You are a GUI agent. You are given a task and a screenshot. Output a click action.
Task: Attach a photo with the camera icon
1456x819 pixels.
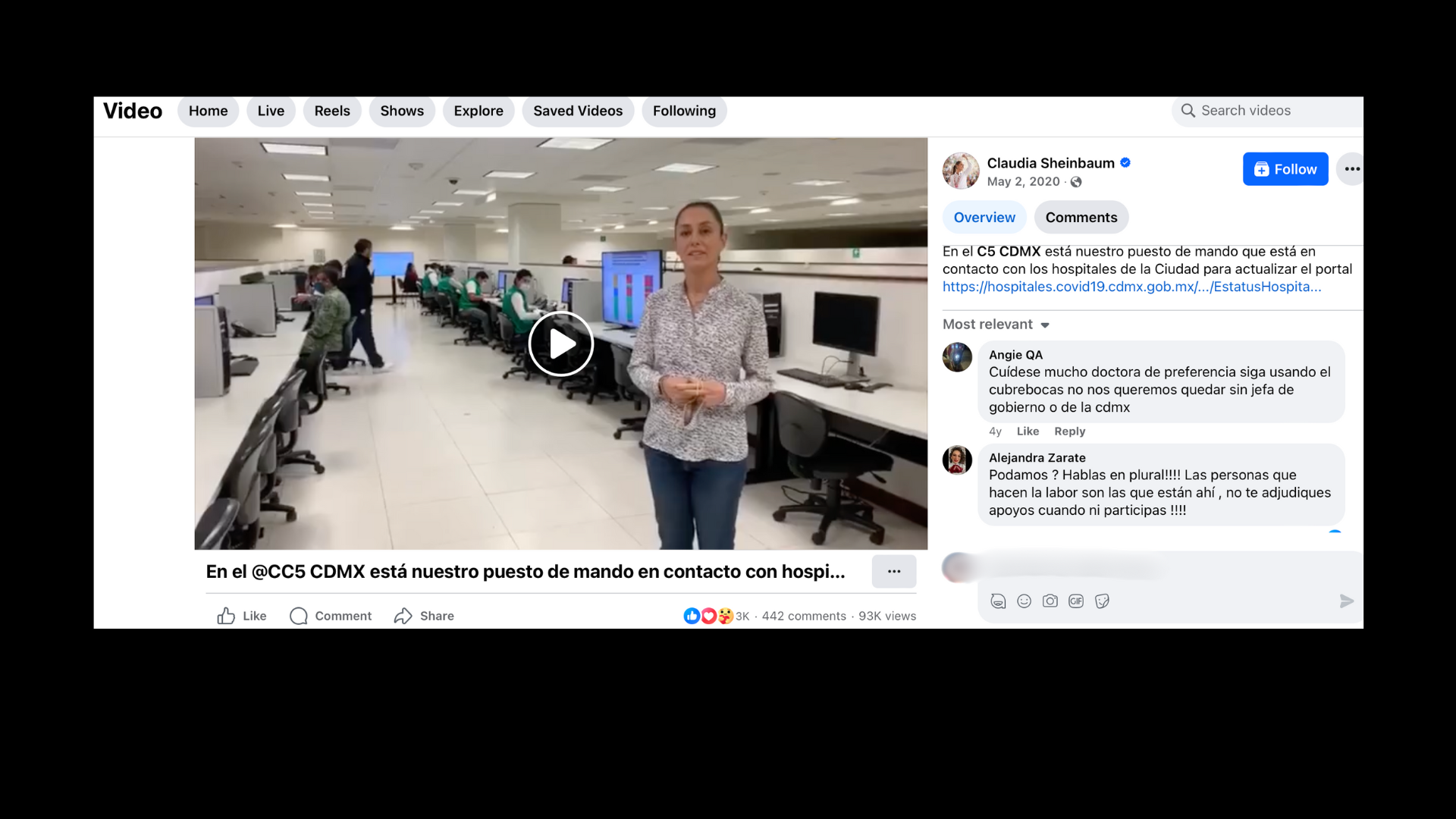pos(1050,601)
